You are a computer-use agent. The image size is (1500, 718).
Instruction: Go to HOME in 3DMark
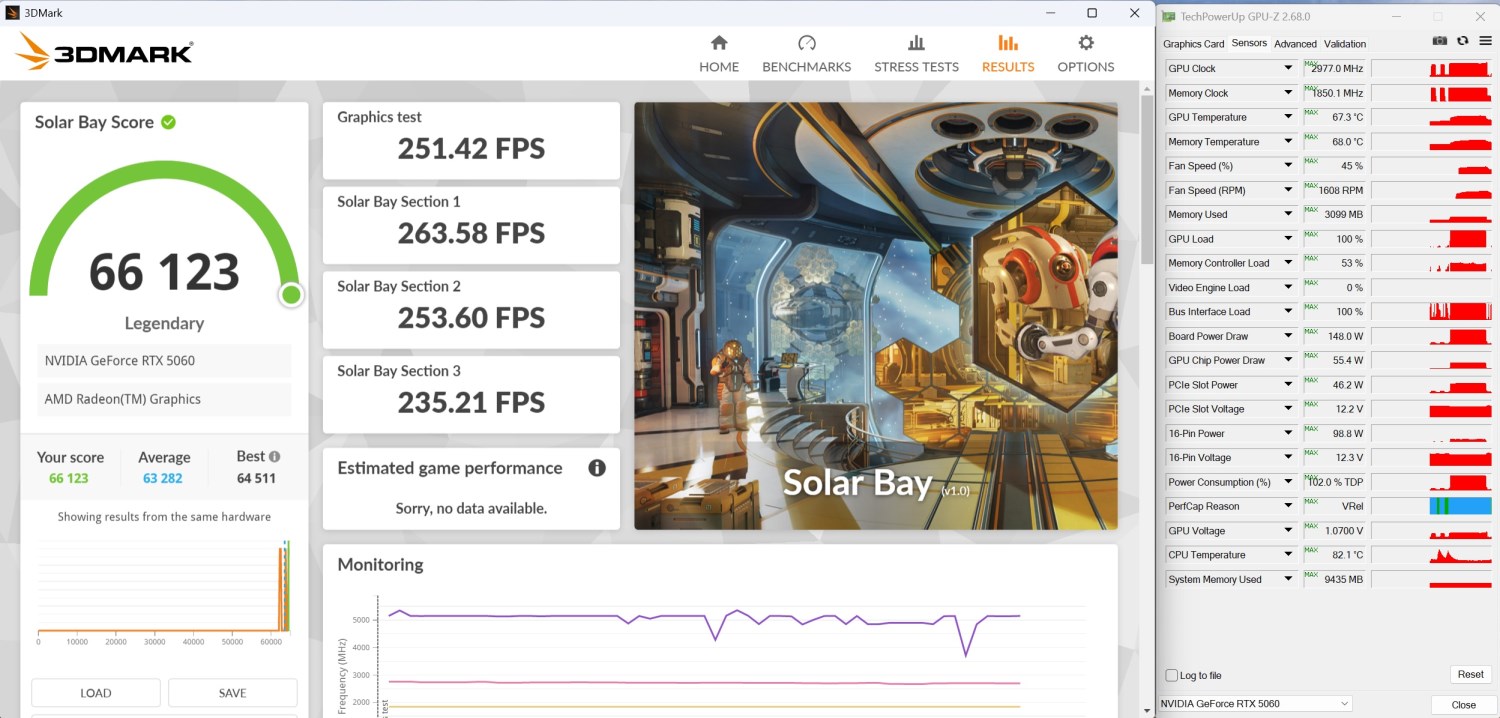tap(718, 54)
